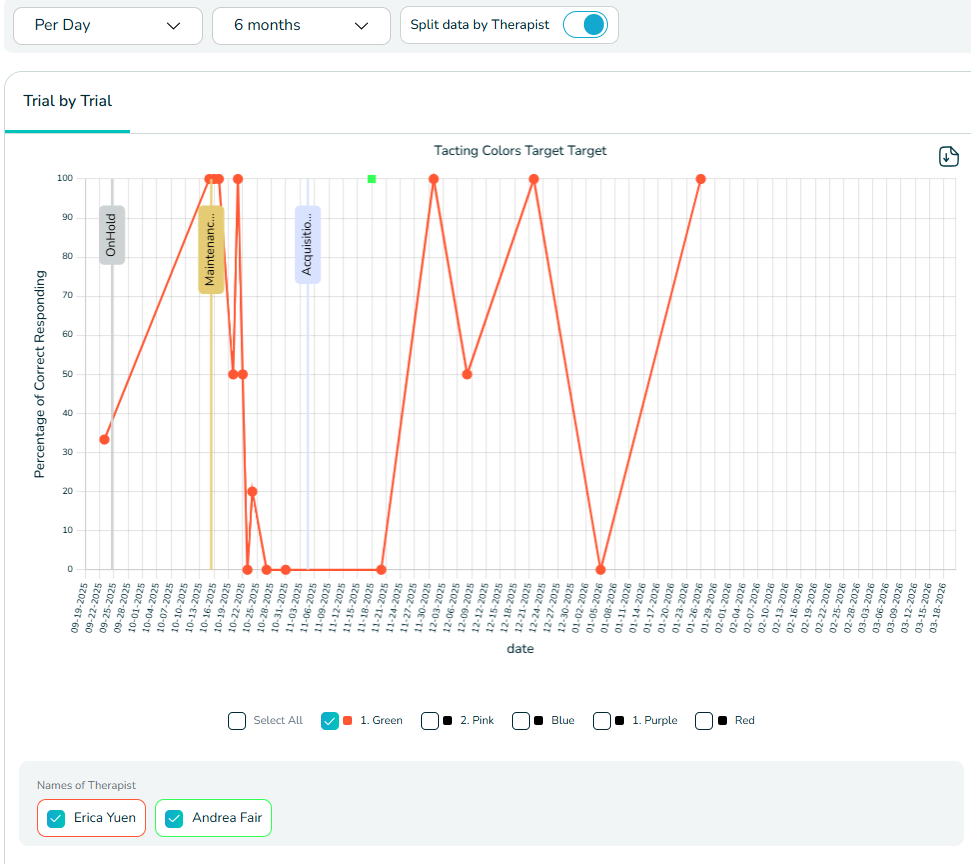Enable the Red target checkbox
Viewport: 971px width, 864px height.
(704, 721)
